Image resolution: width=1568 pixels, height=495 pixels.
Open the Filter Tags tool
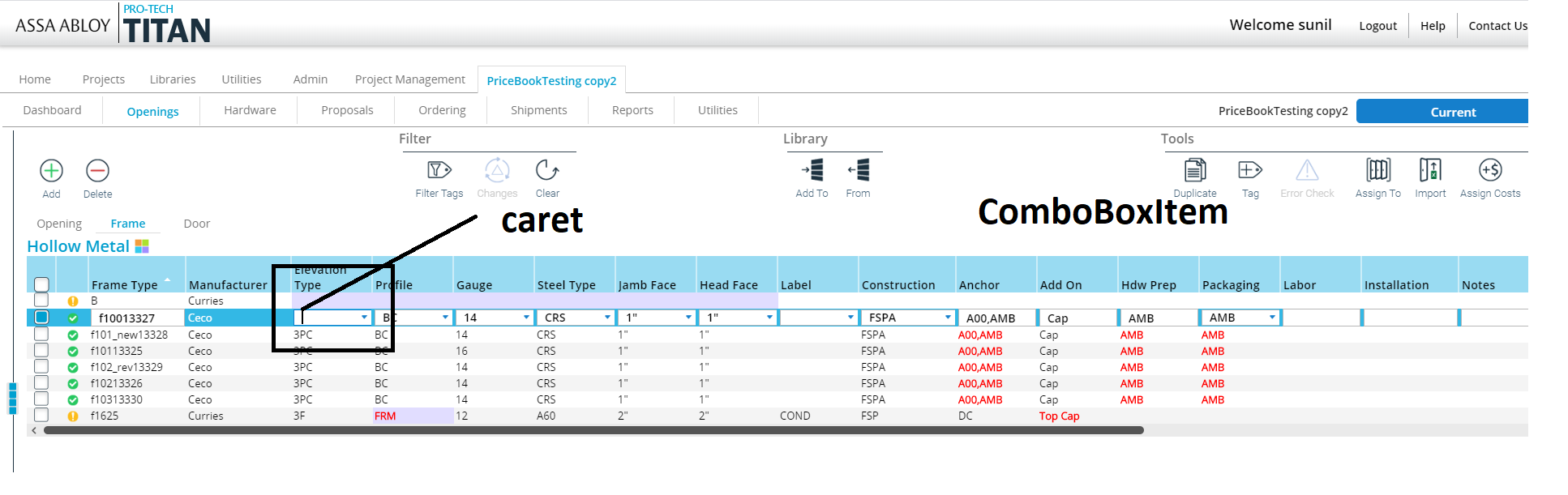point(439,170)
